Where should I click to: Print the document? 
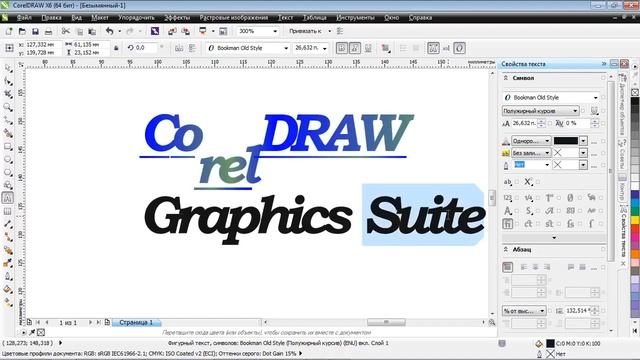48,31
